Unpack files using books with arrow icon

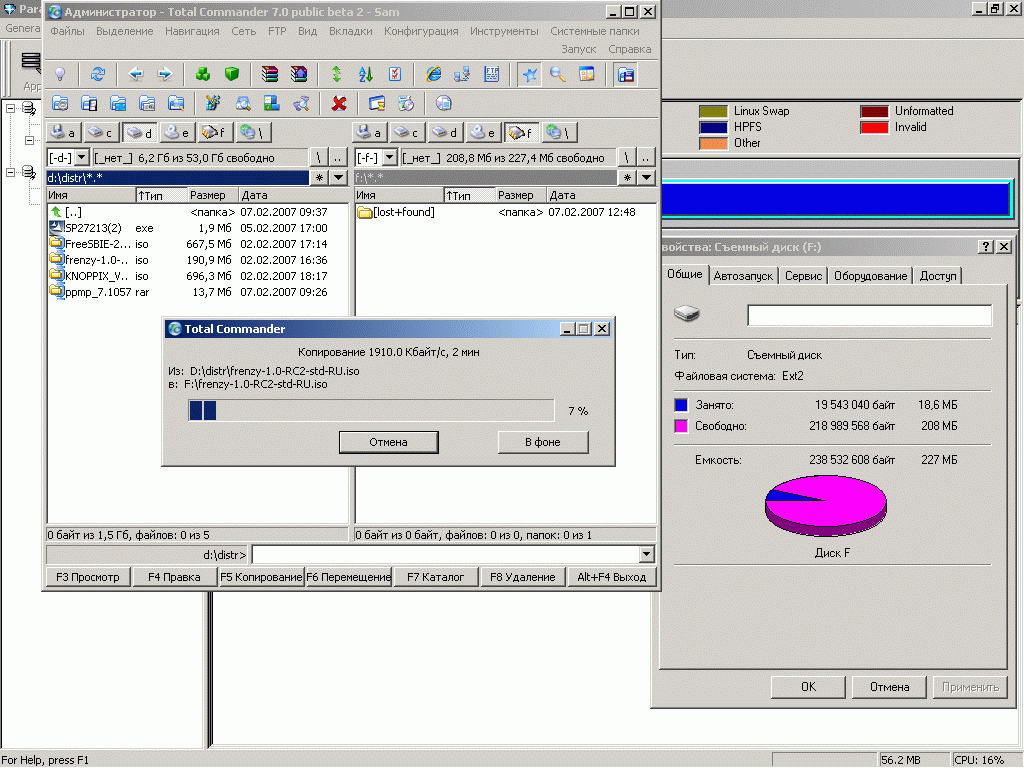point(299,74)
